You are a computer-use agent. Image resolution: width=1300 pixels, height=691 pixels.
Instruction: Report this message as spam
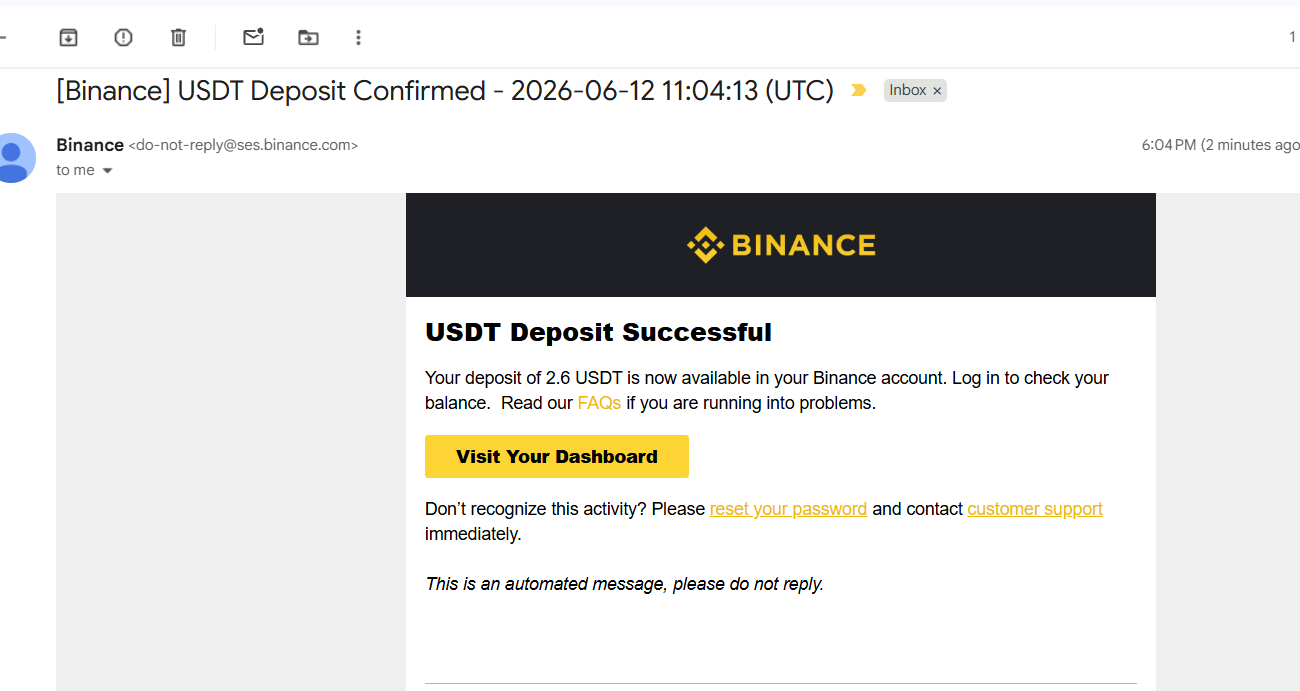point(123,38)
